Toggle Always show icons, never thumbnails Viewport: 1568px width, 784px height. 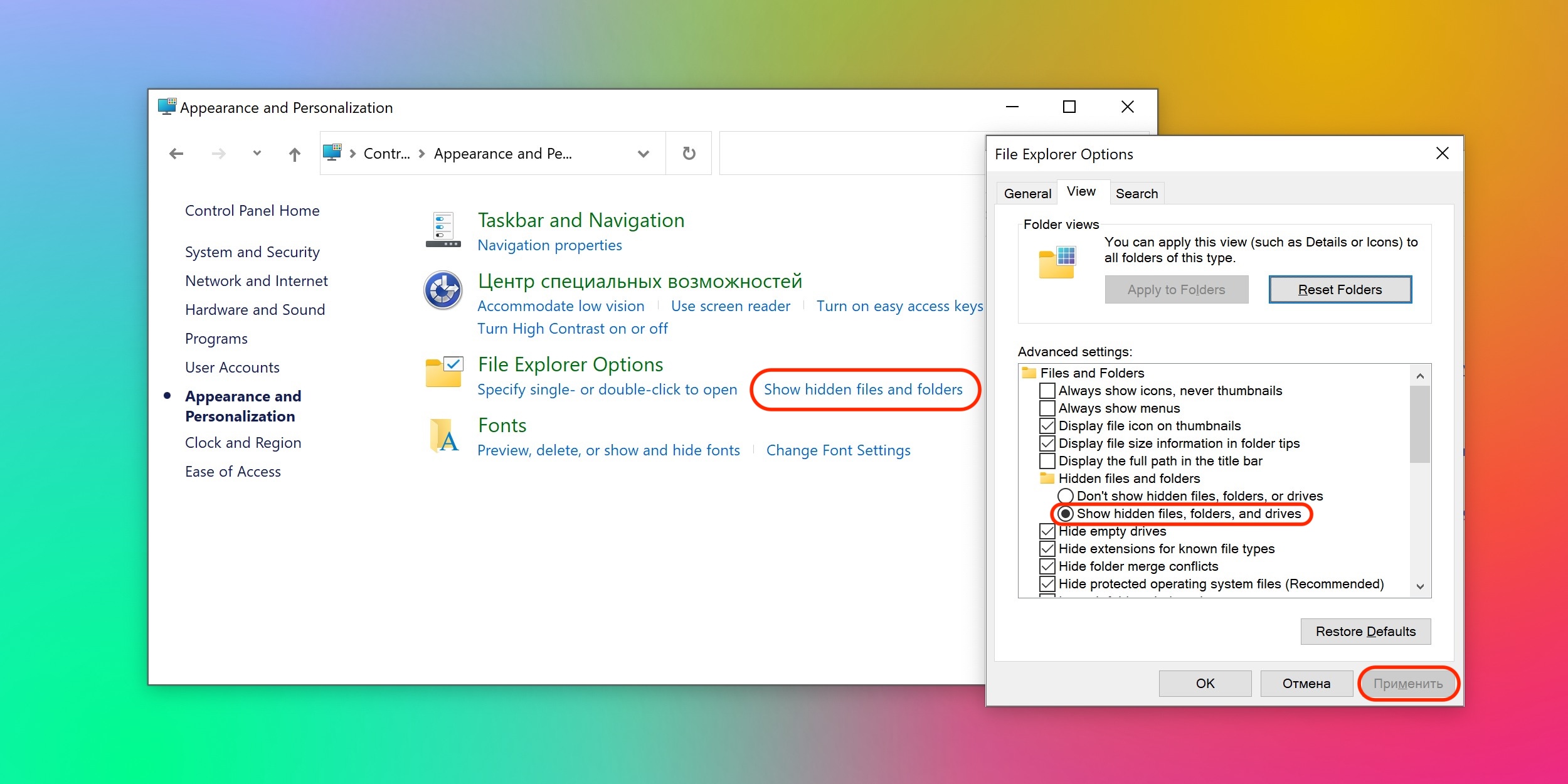[1047, 391]
